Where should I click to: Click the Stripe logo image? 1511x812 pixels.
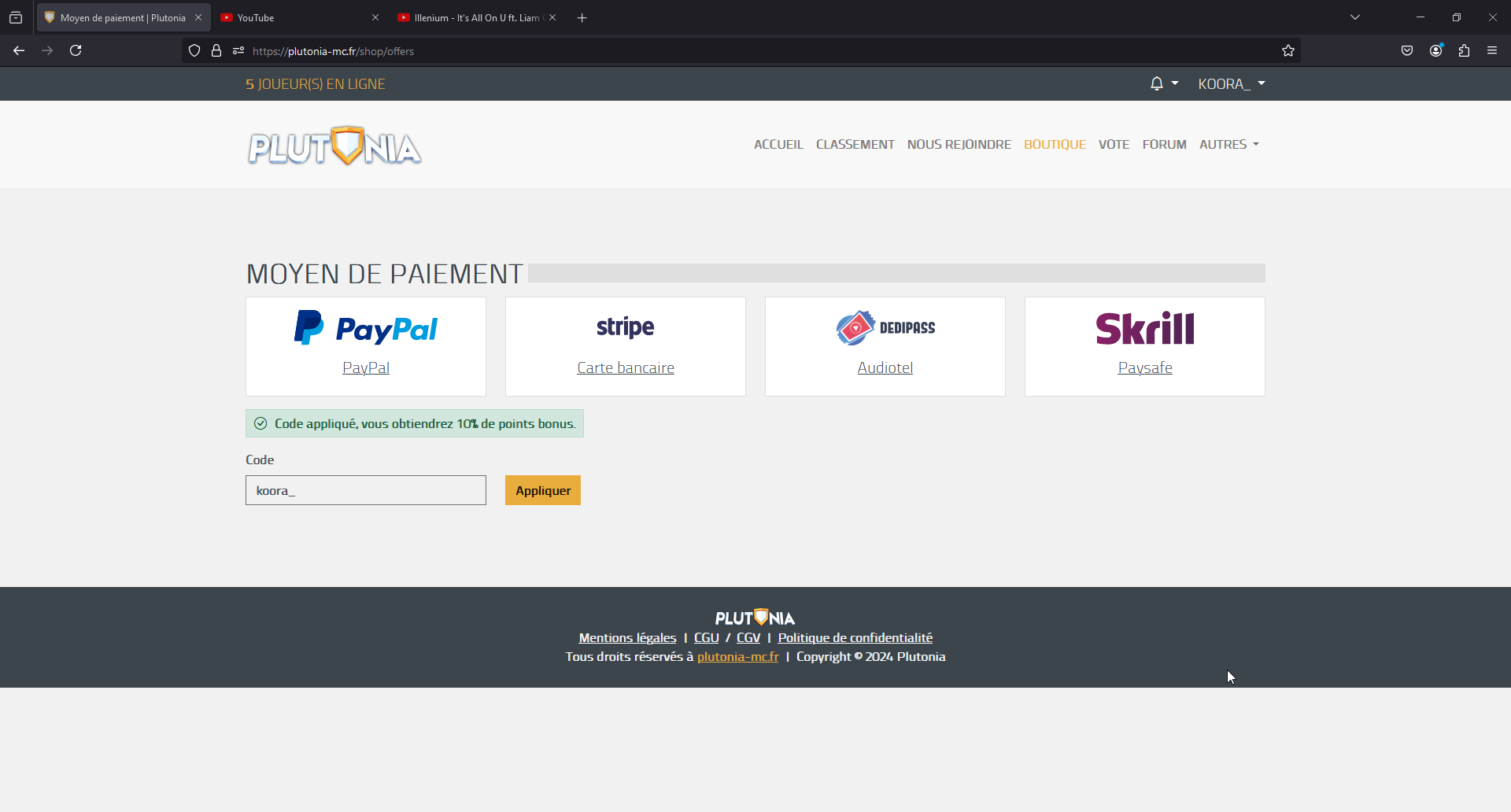[626, 327]
